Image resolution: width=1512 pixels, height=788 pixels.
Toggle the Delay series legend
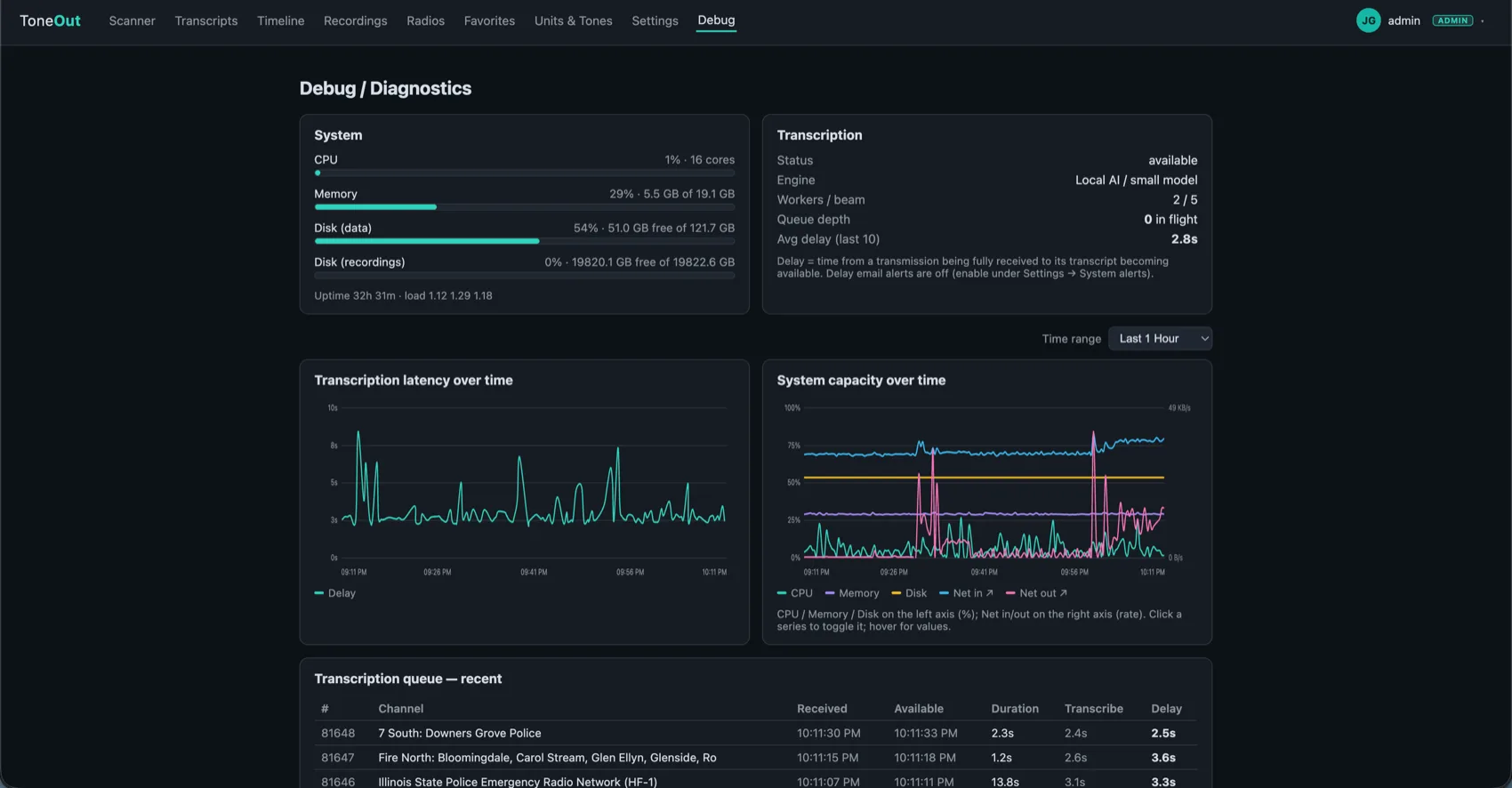coord(335,593)
